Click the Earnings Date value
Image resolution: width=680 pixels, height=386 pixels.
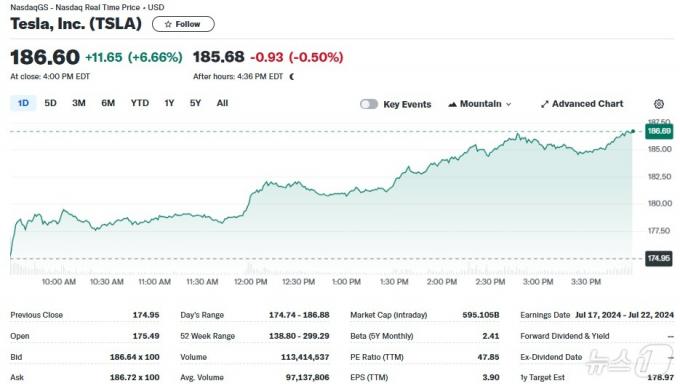(624, 315)
